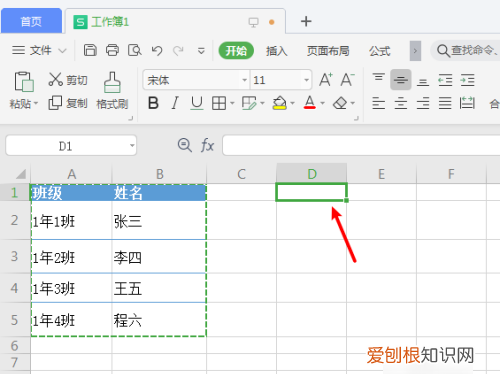Select column D header
Image resolution: width=500 pixels, height=374 pixels.
pos(312,174)
